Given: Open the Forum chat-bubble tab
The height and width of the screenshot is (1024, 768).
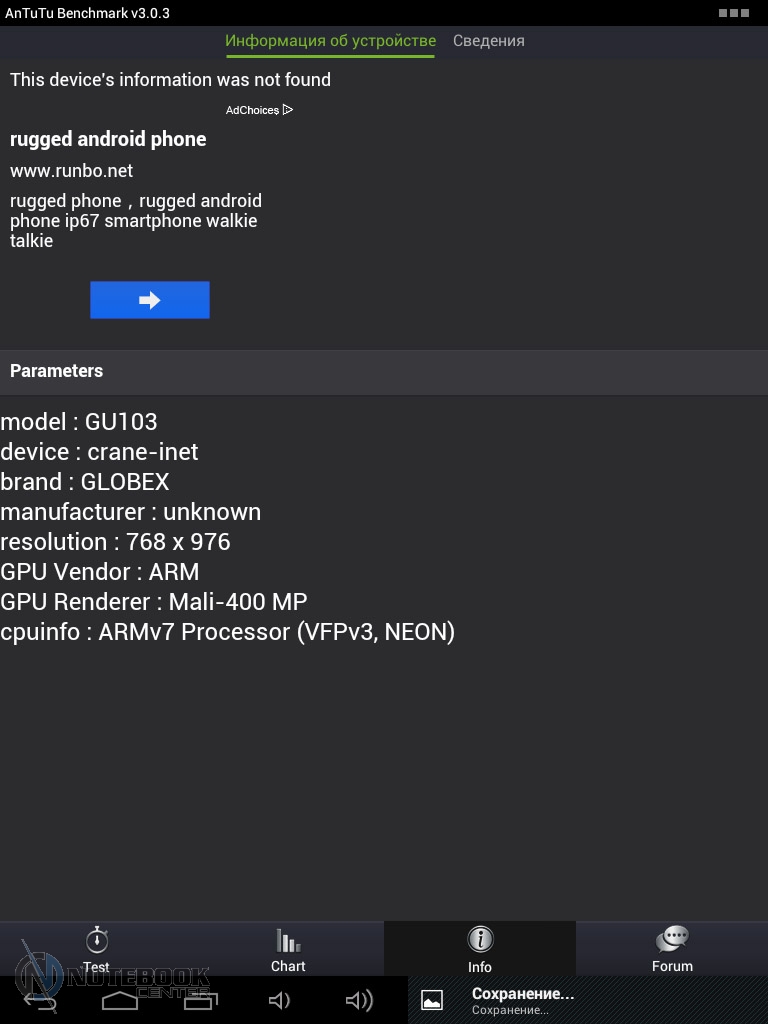Looking at the screenshot, I should click(672, 948).
